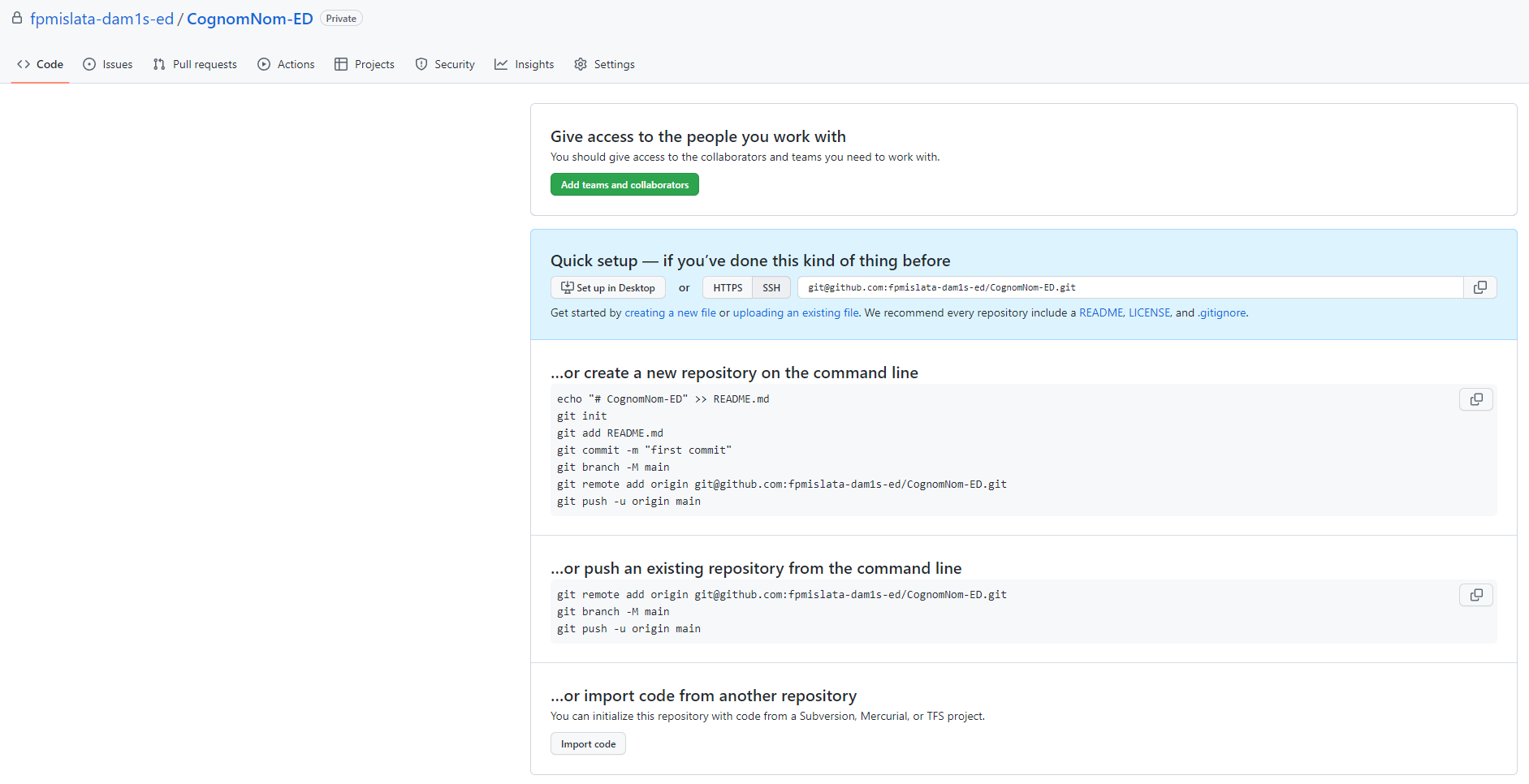The width and height of the screenshot is (1529, 784).
Task: Click the 'git add README.md' line
Action: click(610, 433)
